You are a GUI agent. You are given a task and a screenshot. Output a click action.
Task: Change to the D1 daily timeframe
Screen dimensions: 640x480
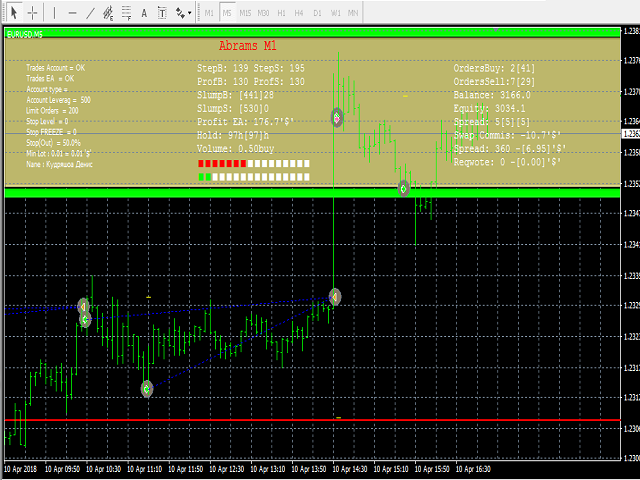(x=317, y=13)
